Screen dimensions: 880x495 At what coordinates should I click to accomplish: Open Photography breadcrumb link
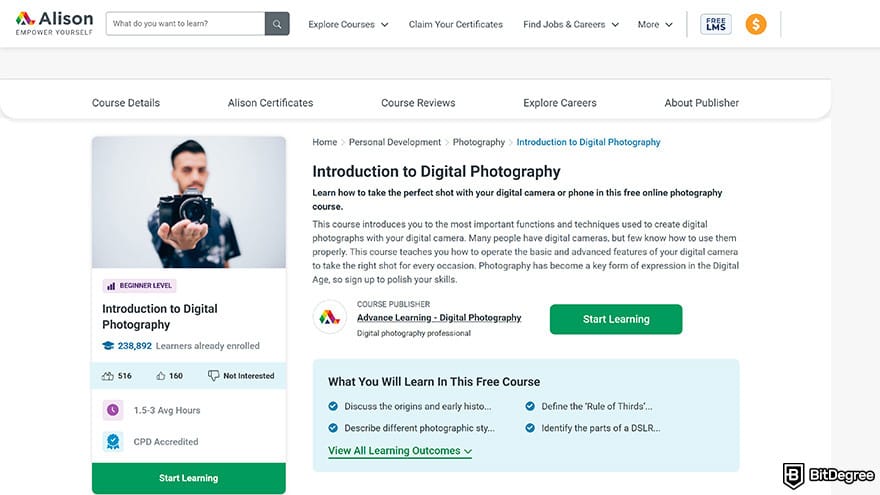[479, 142]
